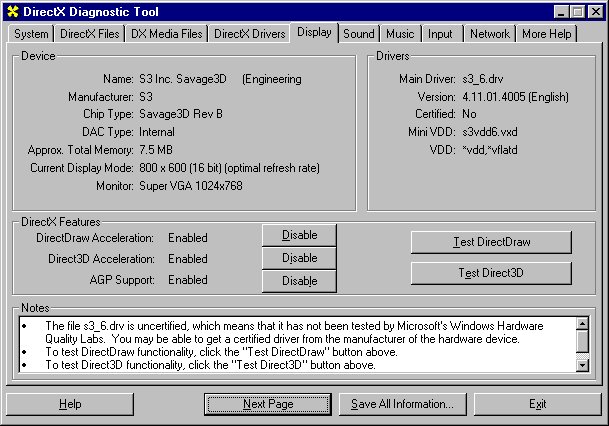Viewport: 609px width, 426px height.
Task: Click the Notes scrollbar up arrow
Action: point(582,323)
